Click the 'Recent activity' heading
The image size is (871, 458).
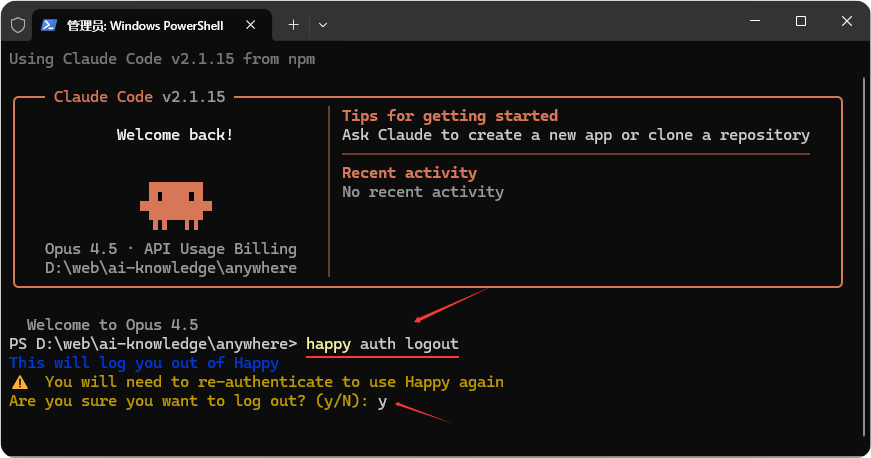pos(409,173)
